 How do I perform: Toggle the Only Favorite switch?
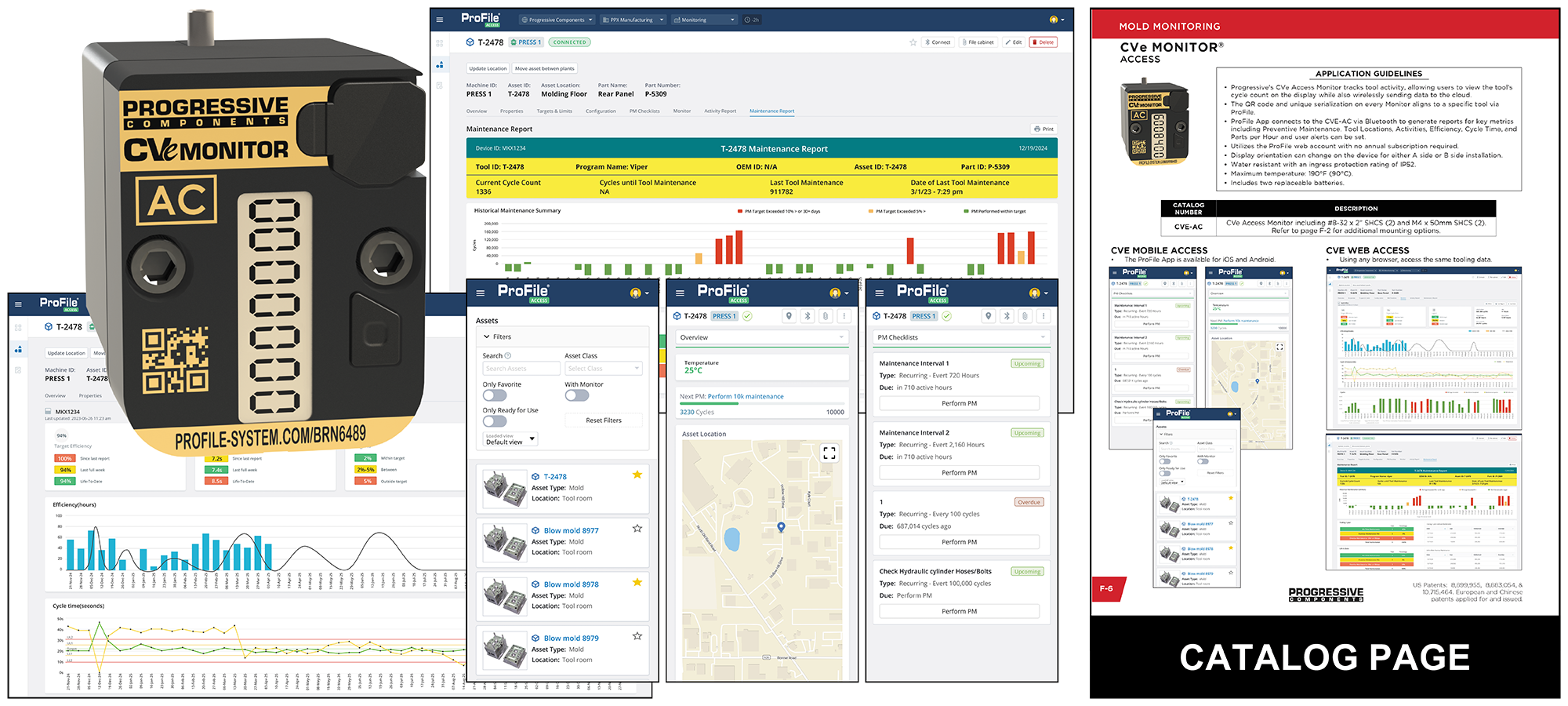point(495,395)
